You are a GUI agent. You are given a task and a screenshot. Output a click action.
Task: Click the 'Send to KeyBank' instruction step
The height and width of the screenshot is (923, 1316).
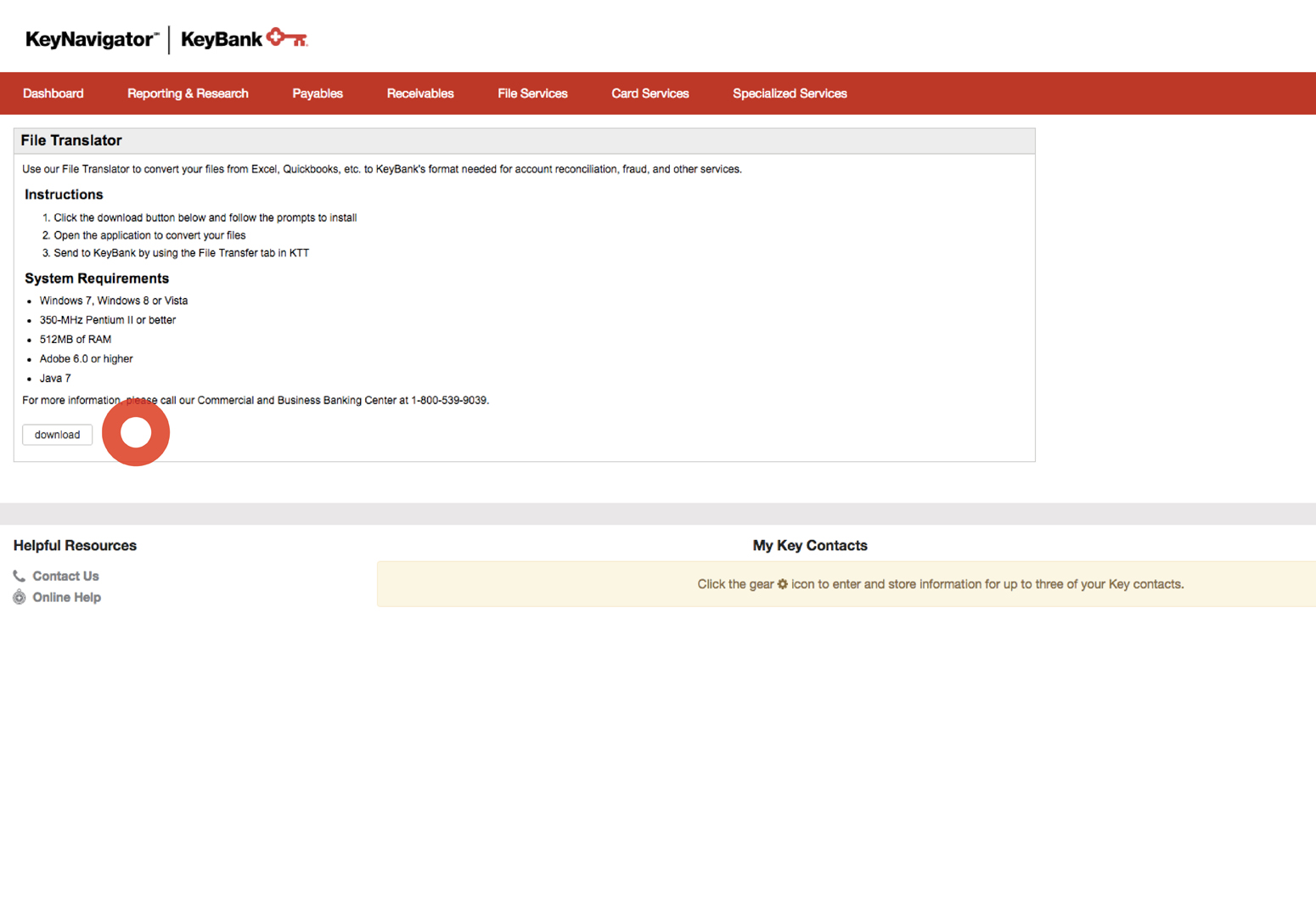click(181, 253)
